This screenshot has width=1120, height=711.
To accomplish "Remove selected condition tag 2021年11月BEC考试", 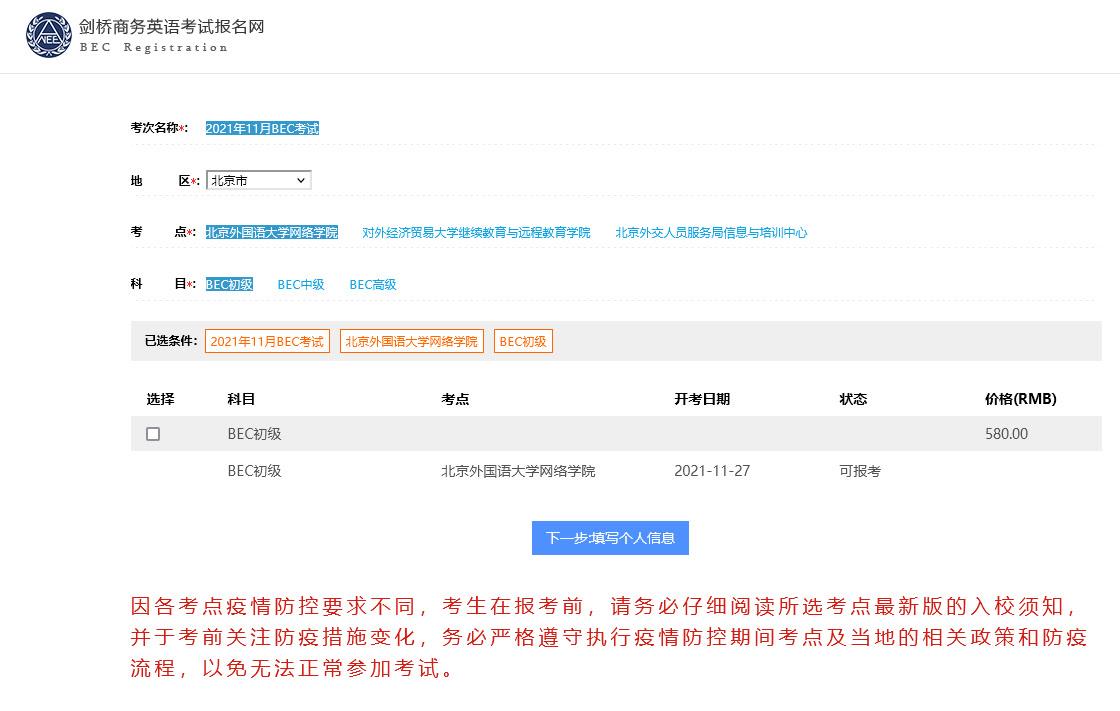I will tap(267, 342).
